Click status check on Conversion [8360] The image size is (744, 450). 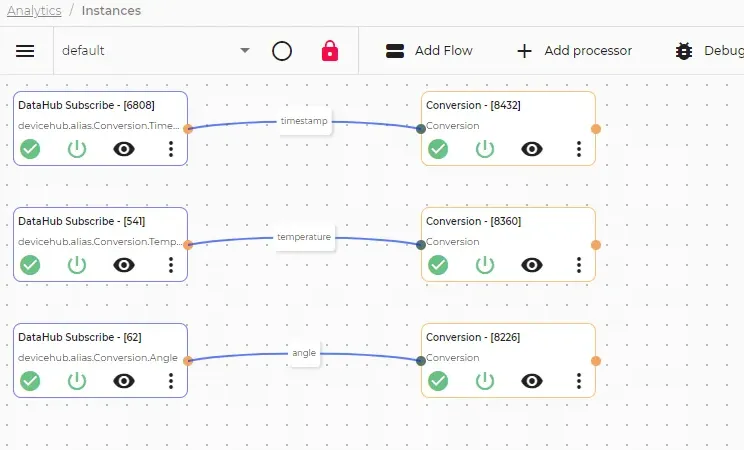438,265
